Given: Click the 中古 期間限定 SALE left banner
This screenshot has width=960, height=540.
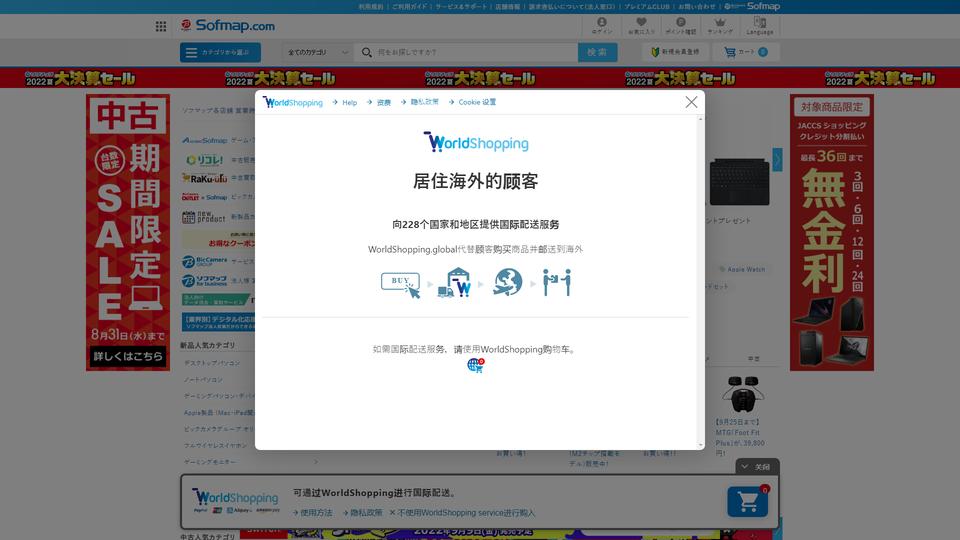Looking at the screenshot, I should 128,232.
